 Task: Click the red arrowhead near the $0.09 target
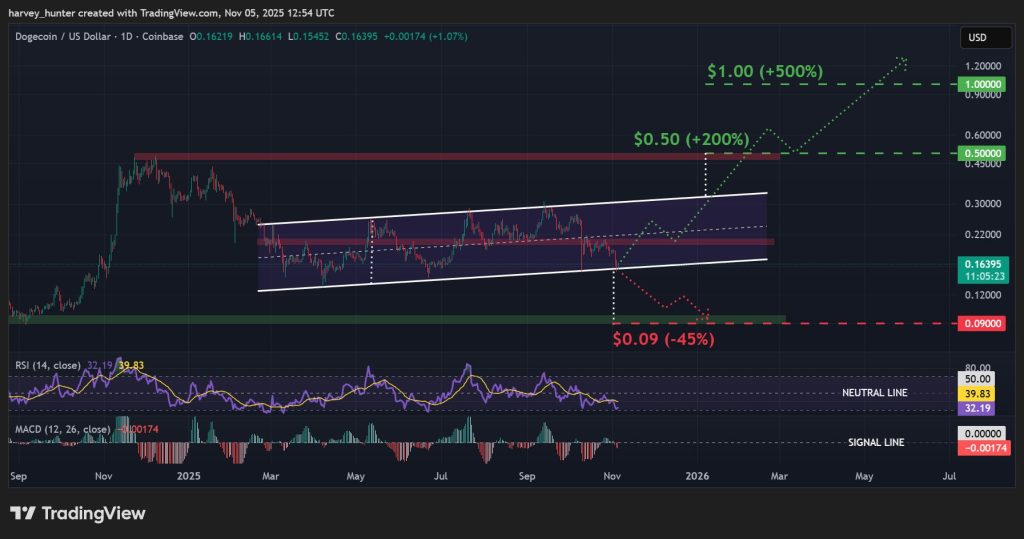(705, 314)
